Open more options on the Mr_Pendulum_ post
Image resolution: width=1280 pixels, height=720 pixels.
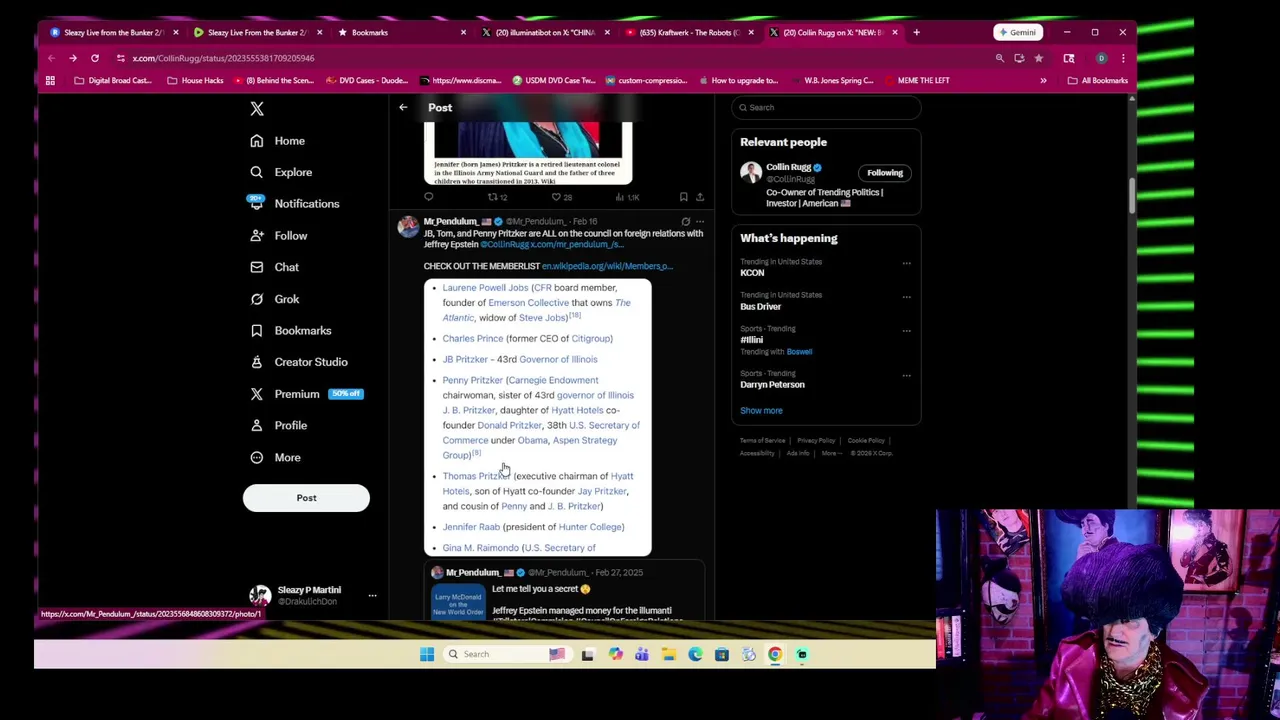pyautogui.click(x=700, y=221)
